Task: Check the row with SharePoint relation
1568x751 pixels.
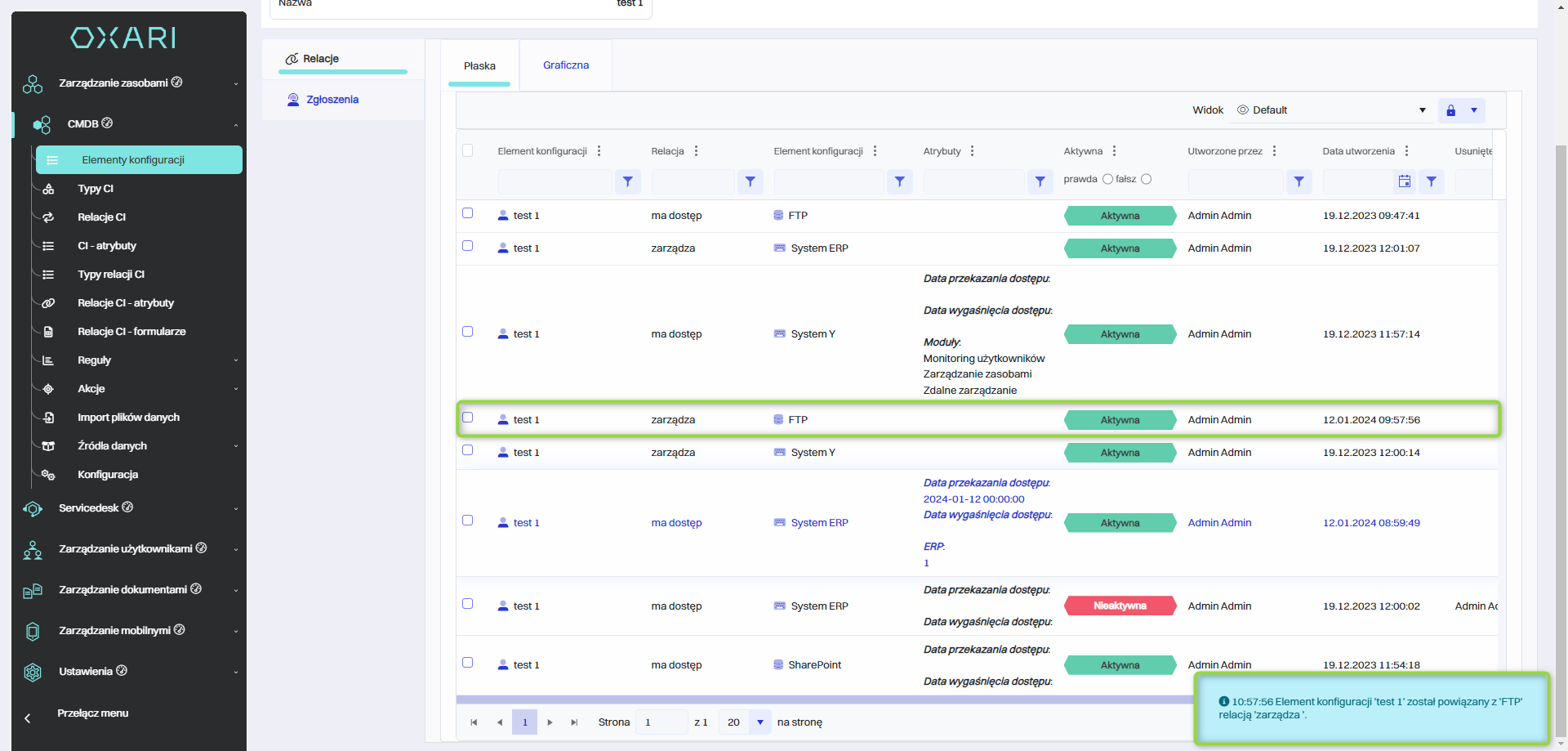Action: pos(468,663)
